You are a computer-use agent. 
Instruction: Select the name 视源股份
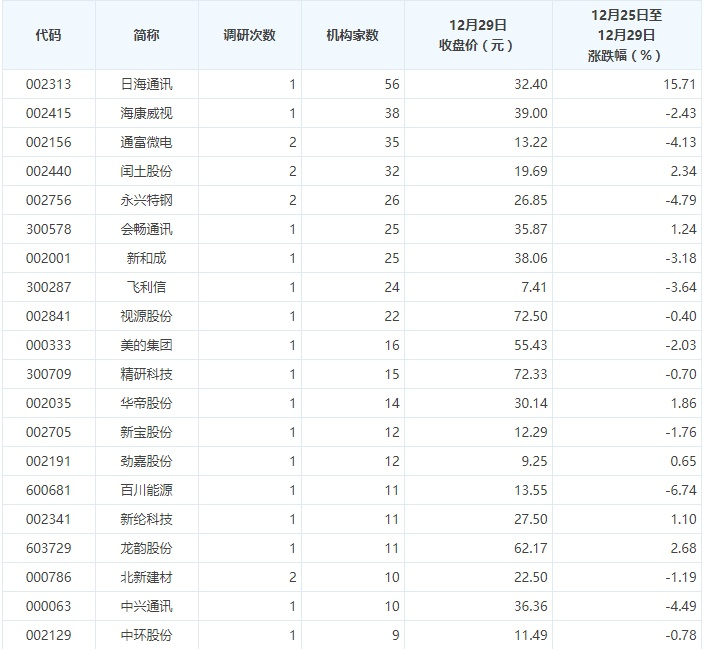[x=146, y=316]
